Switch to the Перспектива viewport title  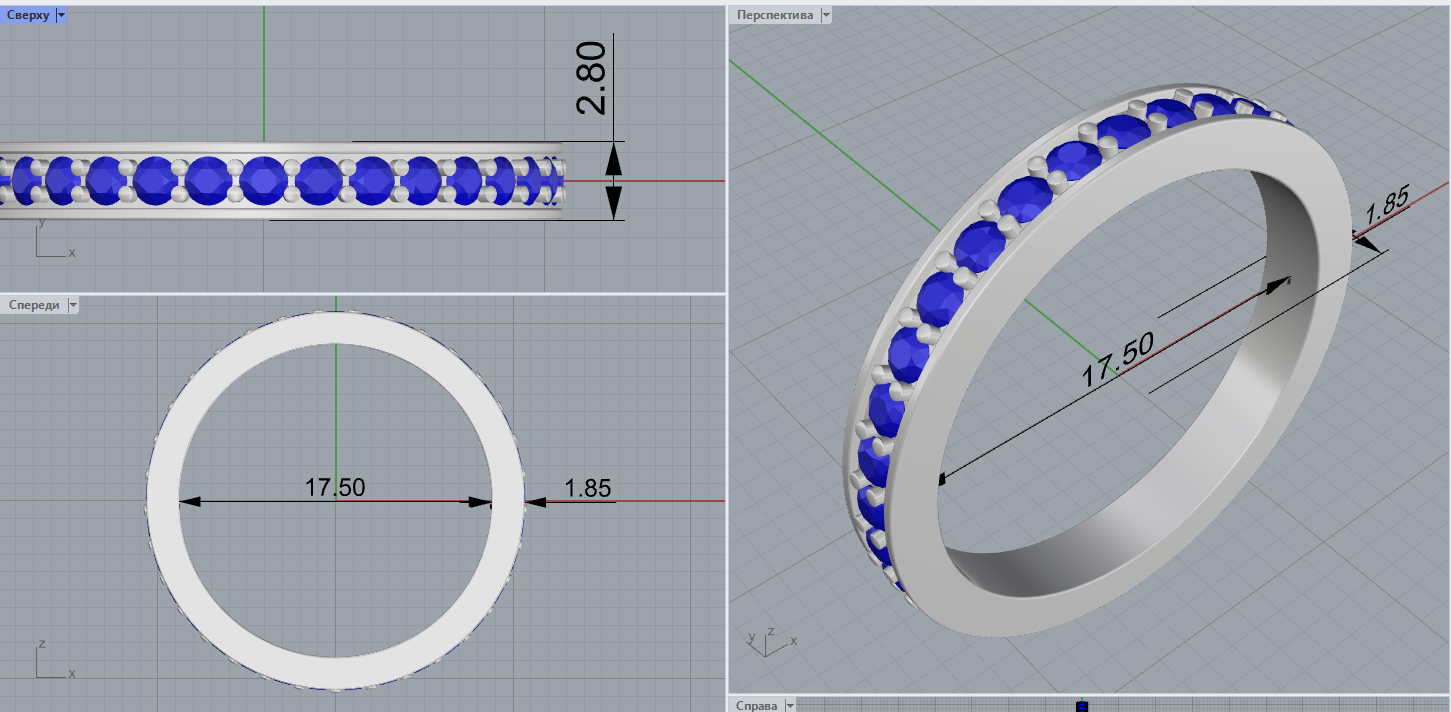[774, 15]
